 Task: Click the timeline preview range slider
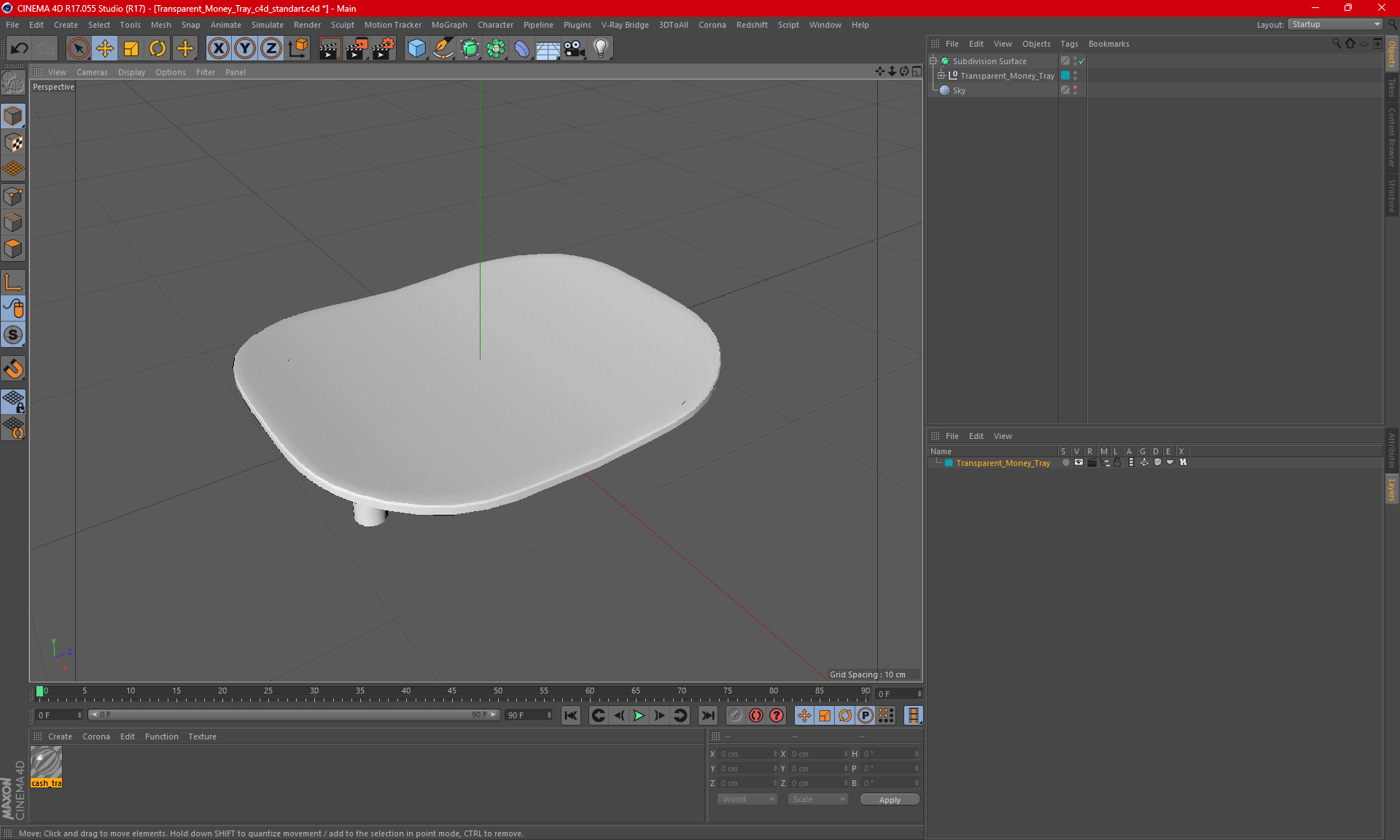[294, 715]
